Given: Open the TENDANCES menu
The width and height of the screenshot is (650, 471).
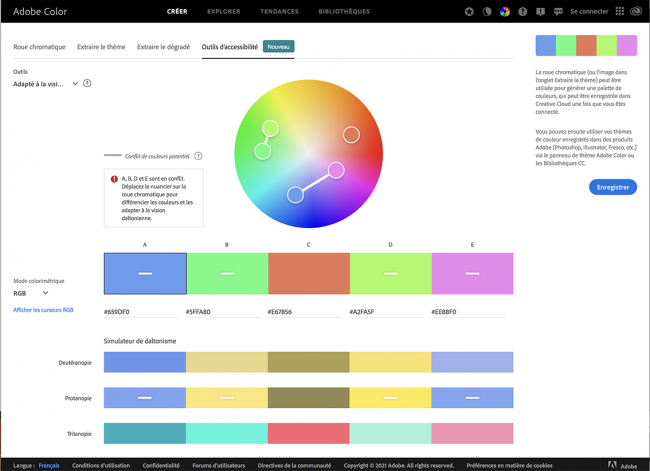Looking at the screenshot, I should pyautogui.click(x=279, y=12).
